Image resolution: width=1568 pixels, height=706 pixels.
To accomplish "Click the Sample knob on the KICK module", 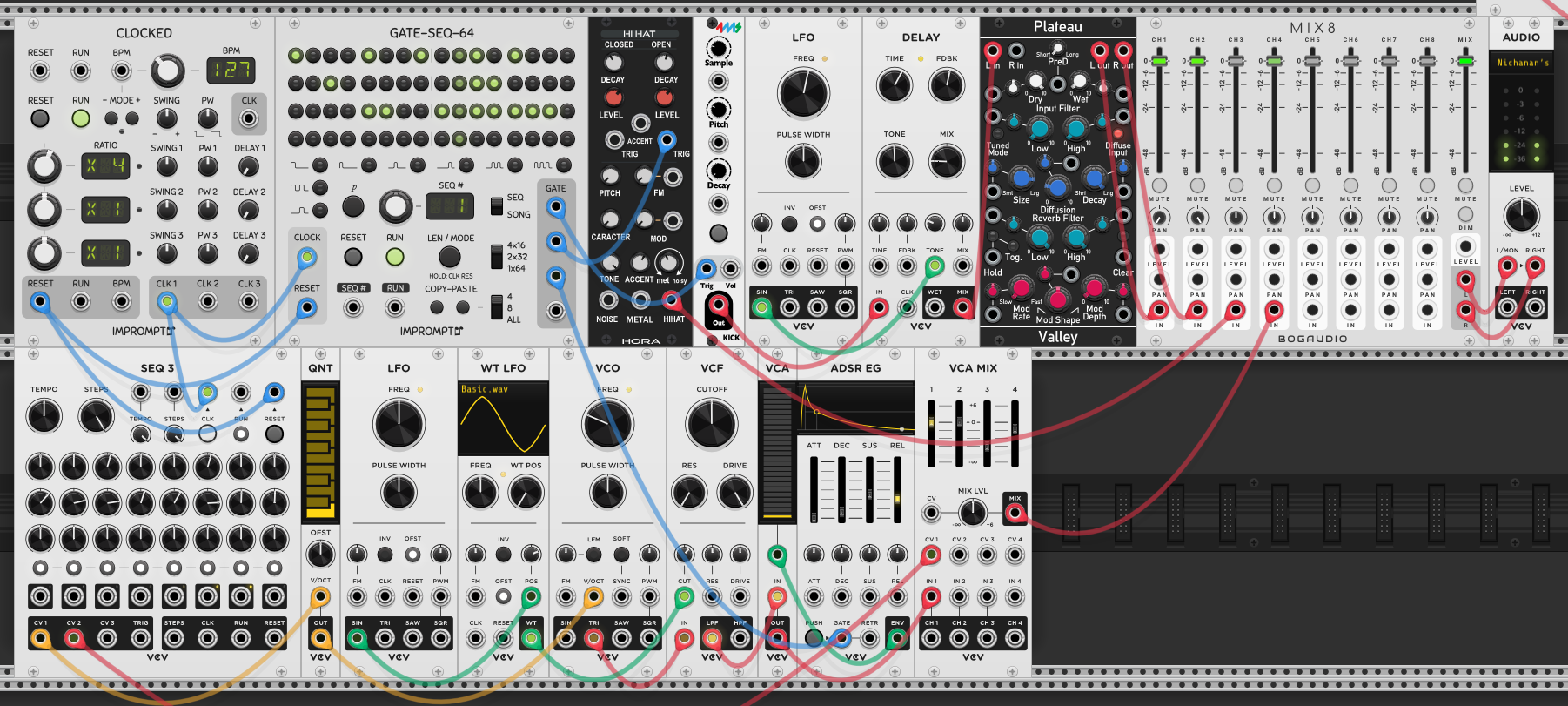I will click(719, 47).
